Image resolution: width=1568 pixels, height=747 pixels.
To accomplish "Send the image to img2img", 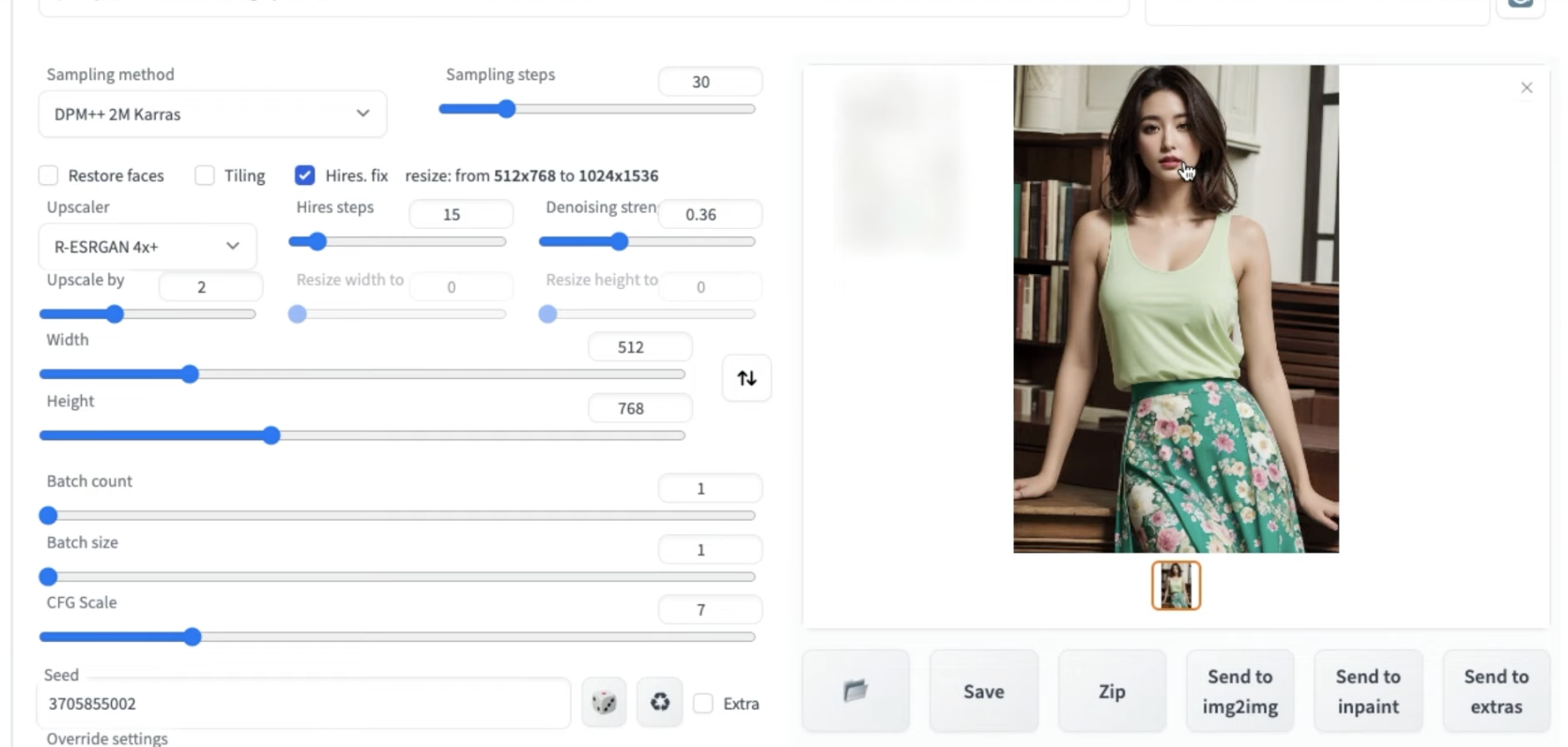I will tap(1240, 692).
